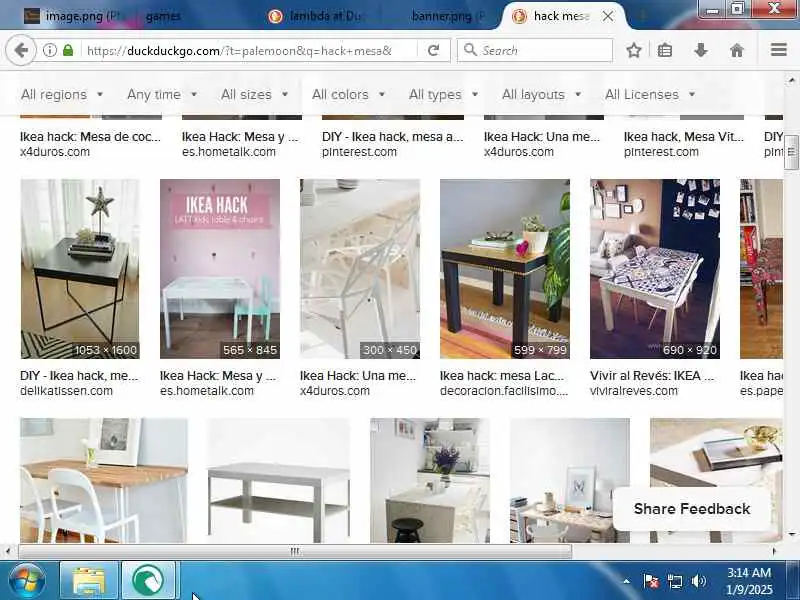Visit the delikatissen.com source link
Screen dimensions: 800x600
(x=66, y=391)
